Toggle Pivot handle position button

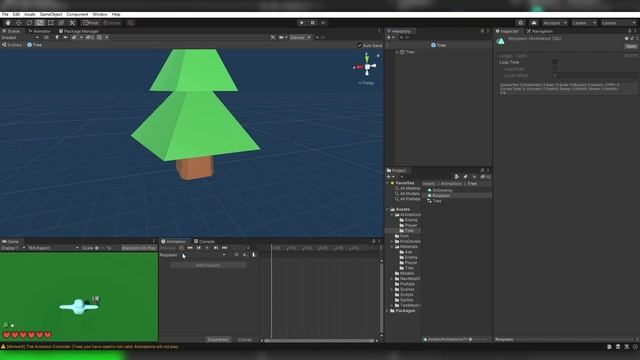(x=91, y=23)
